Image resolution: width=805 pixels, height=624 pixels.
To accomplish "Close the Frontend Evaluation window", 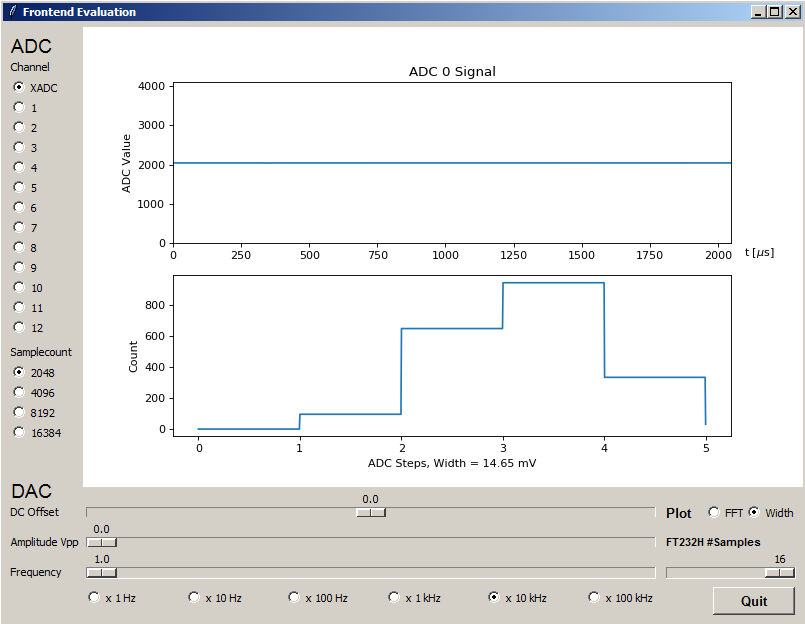I will coord(792,12).
